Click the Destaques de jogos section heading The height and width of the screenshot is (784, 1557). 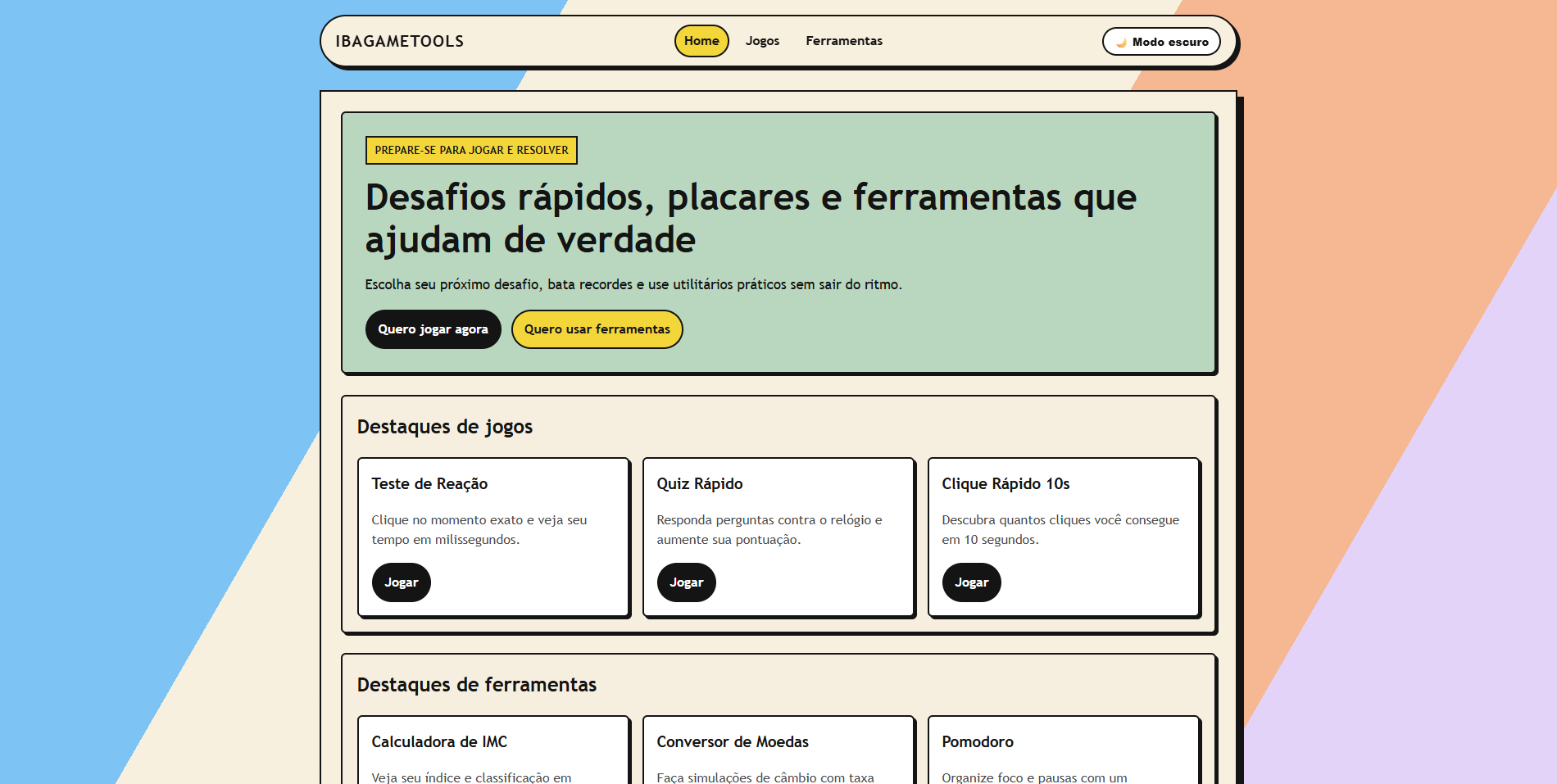(x=445, y=427)
